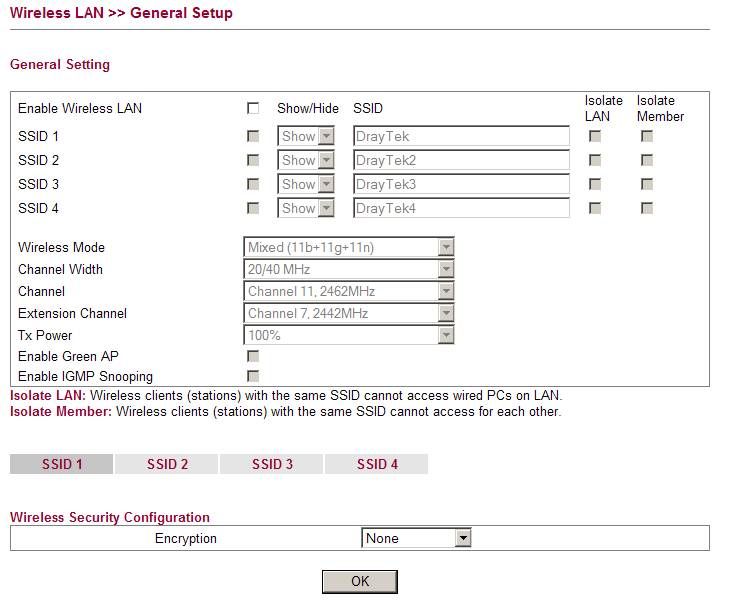Image resolution: width=750 pixels, height=604 pixels.
Task: Check Isolate Member for SSID 1
Action: (647, 136)
